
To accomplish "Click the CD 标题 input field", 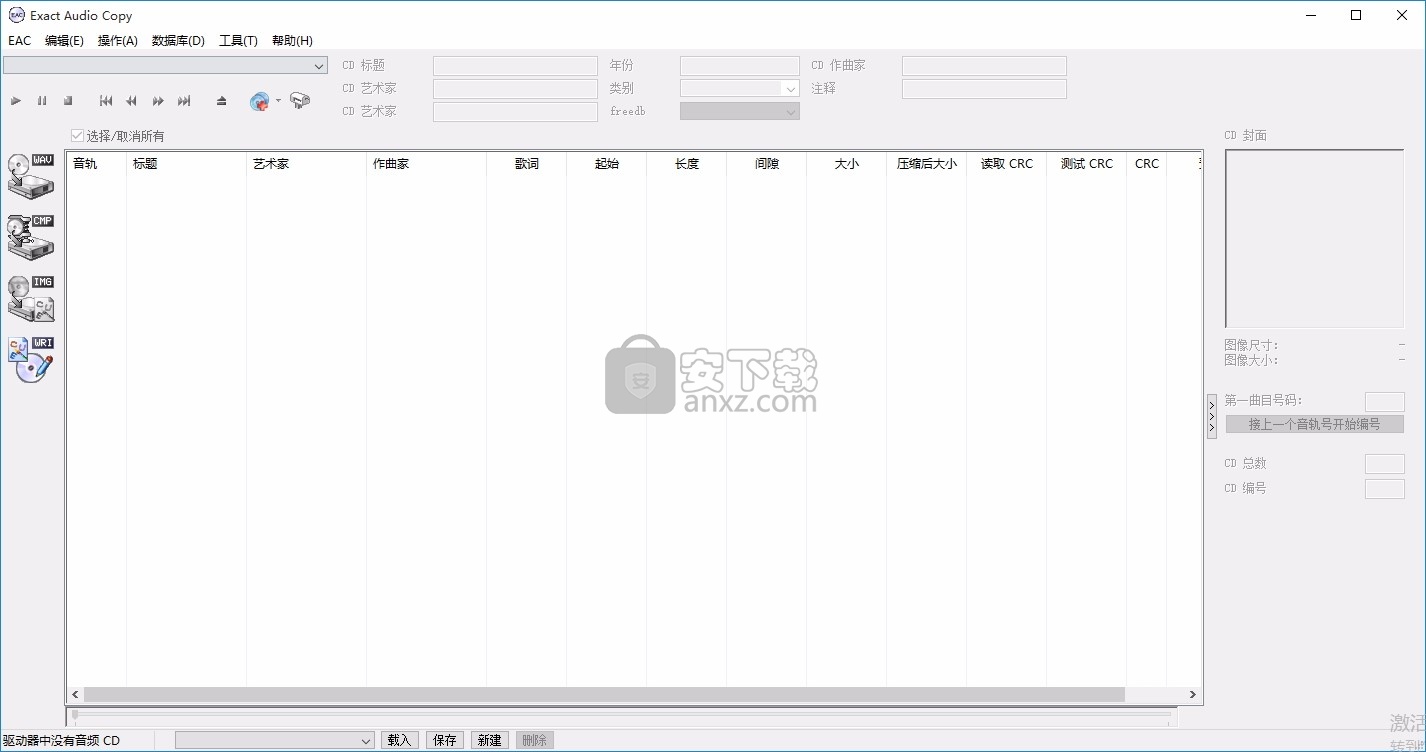I will (x=515, y=65).
